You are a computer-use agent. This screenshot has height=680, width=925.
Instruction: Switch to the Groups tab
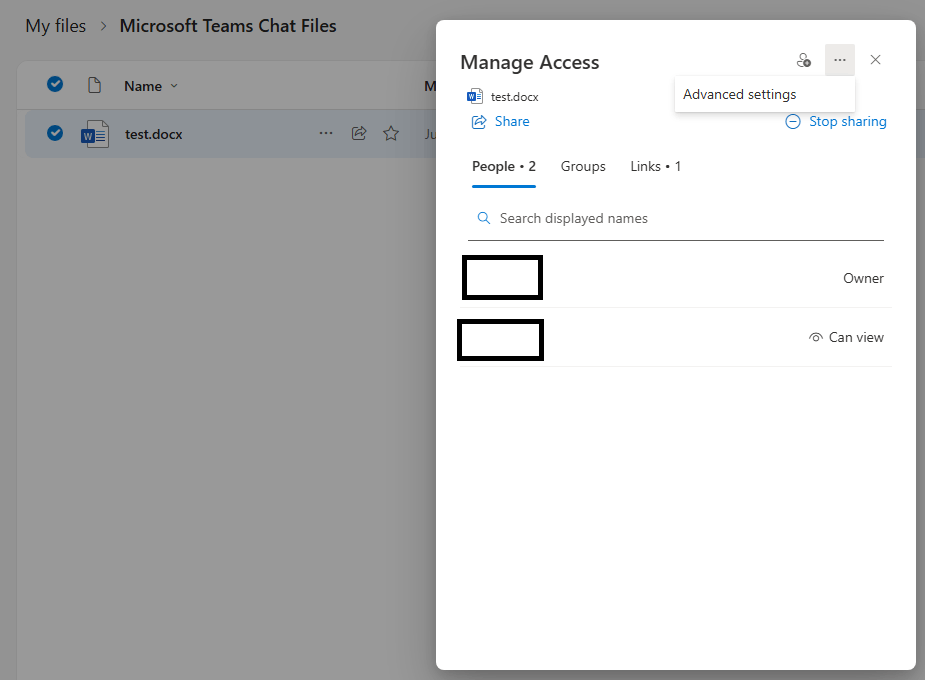click(x=583, y=166)
